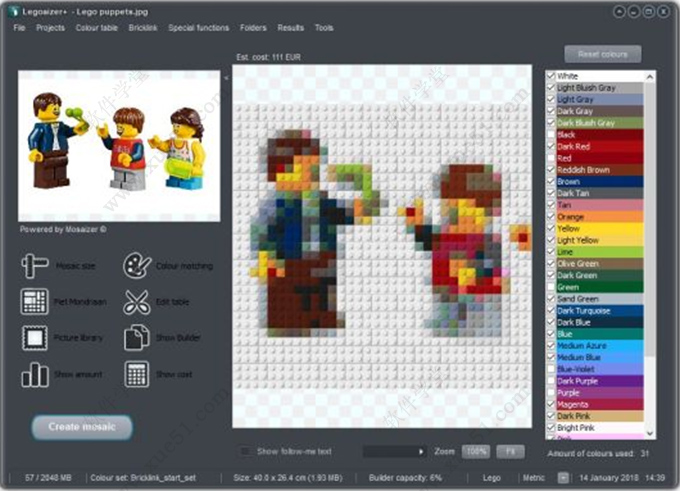Enable the Purple colour checkbox

point(551,392)
